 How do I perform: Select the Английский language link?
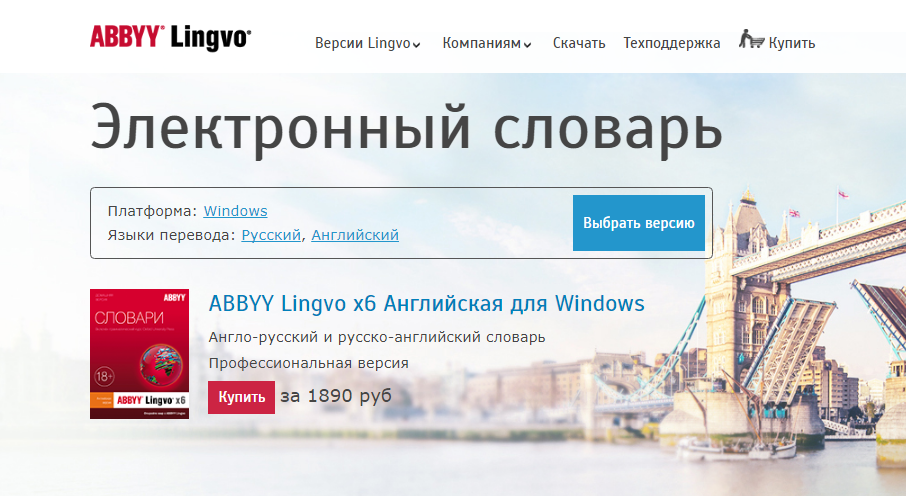[355, 235]
